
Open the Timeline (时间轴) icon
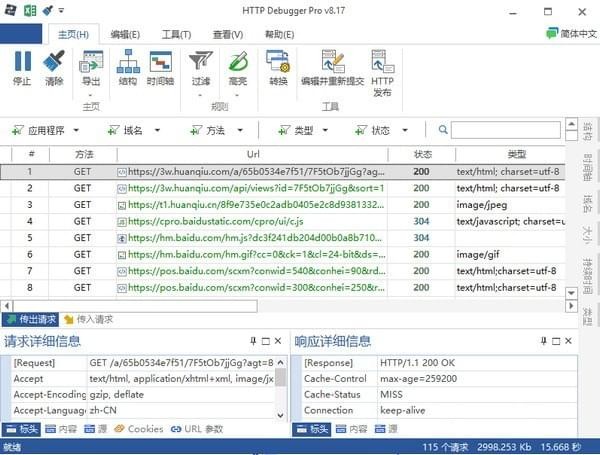(x=161, y=62)
